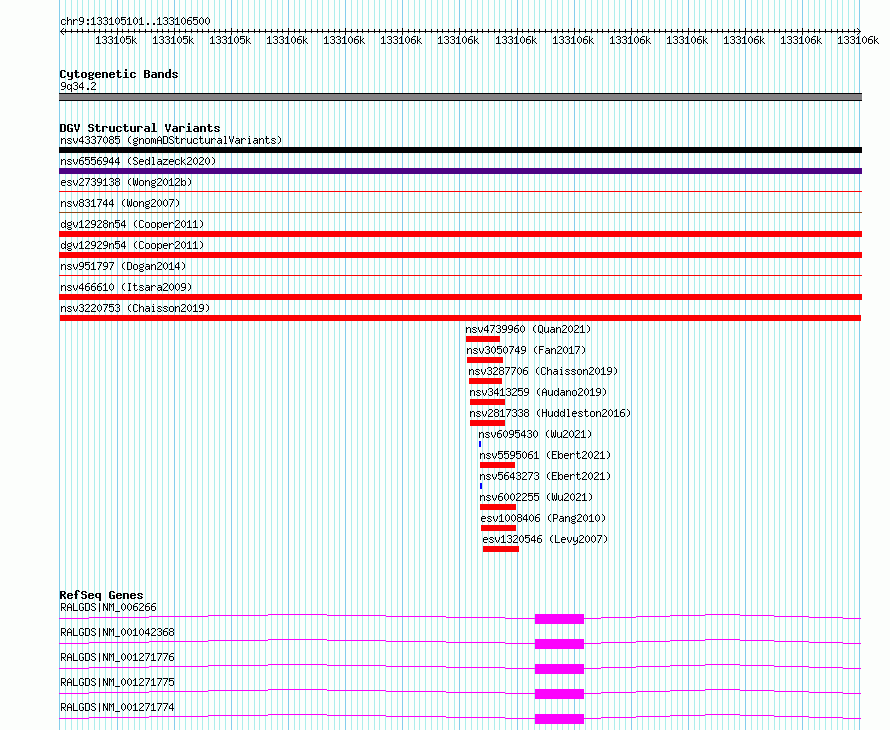Click the chr9:133105101..133106500 coordinate label
Screen dimensions: 890x730
pos(135,21)
